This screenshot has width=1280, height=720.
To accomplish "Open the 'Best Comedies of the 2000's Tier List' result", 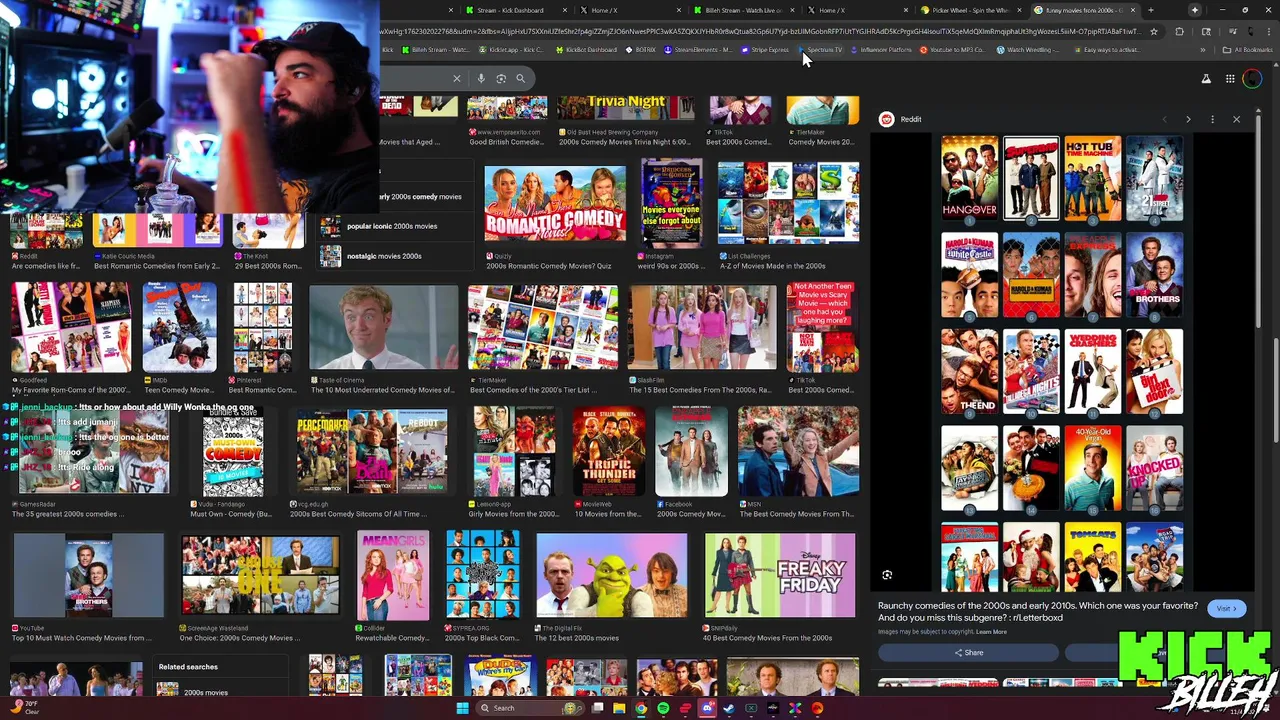I will (543, 328).
